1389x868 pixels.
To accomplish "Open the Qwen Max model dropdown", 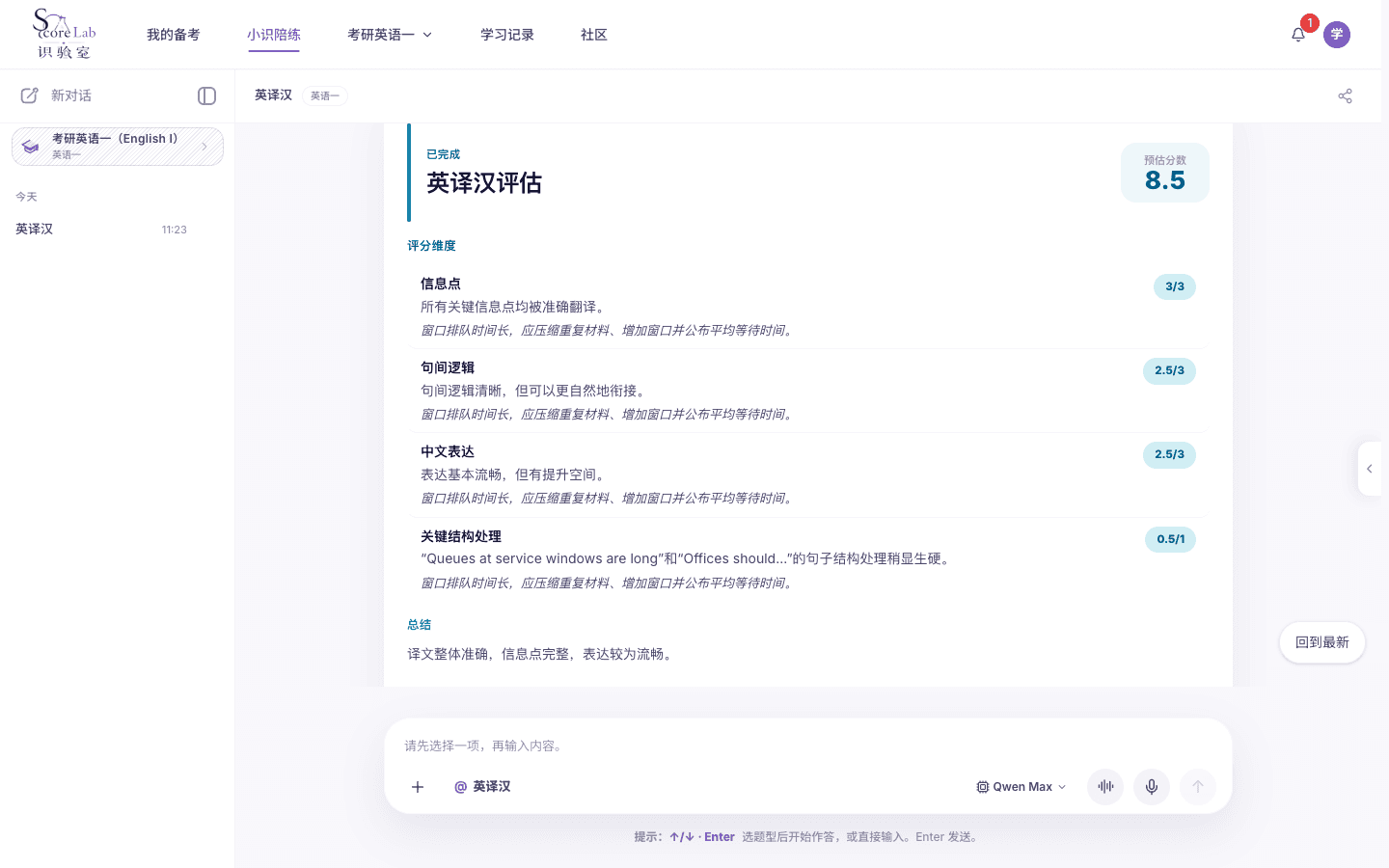I will coord(1021,787).
